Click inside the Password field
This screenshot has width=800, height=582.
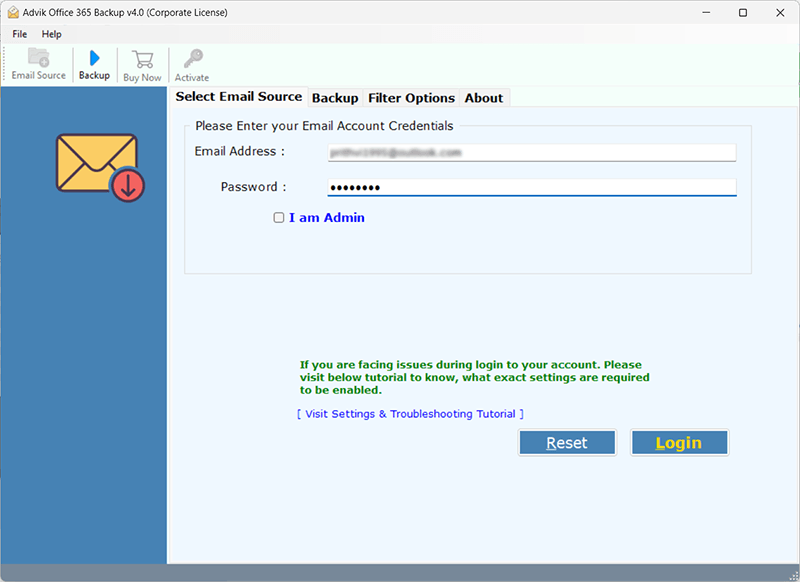tap(531, 186)
